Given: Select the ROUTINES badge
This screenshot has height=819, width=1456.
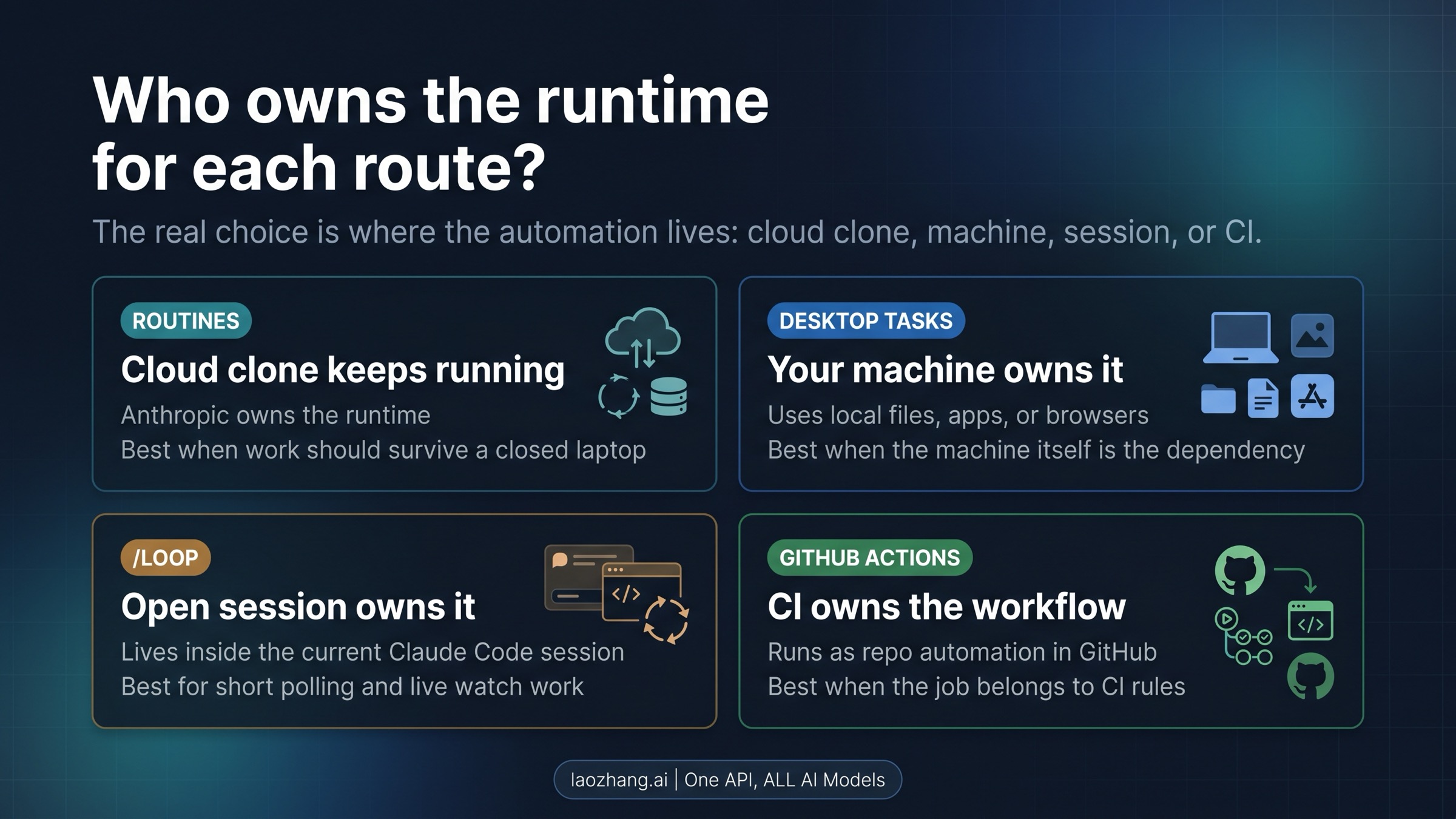Looking at the screenshot, I should click(x=184, y=321).
